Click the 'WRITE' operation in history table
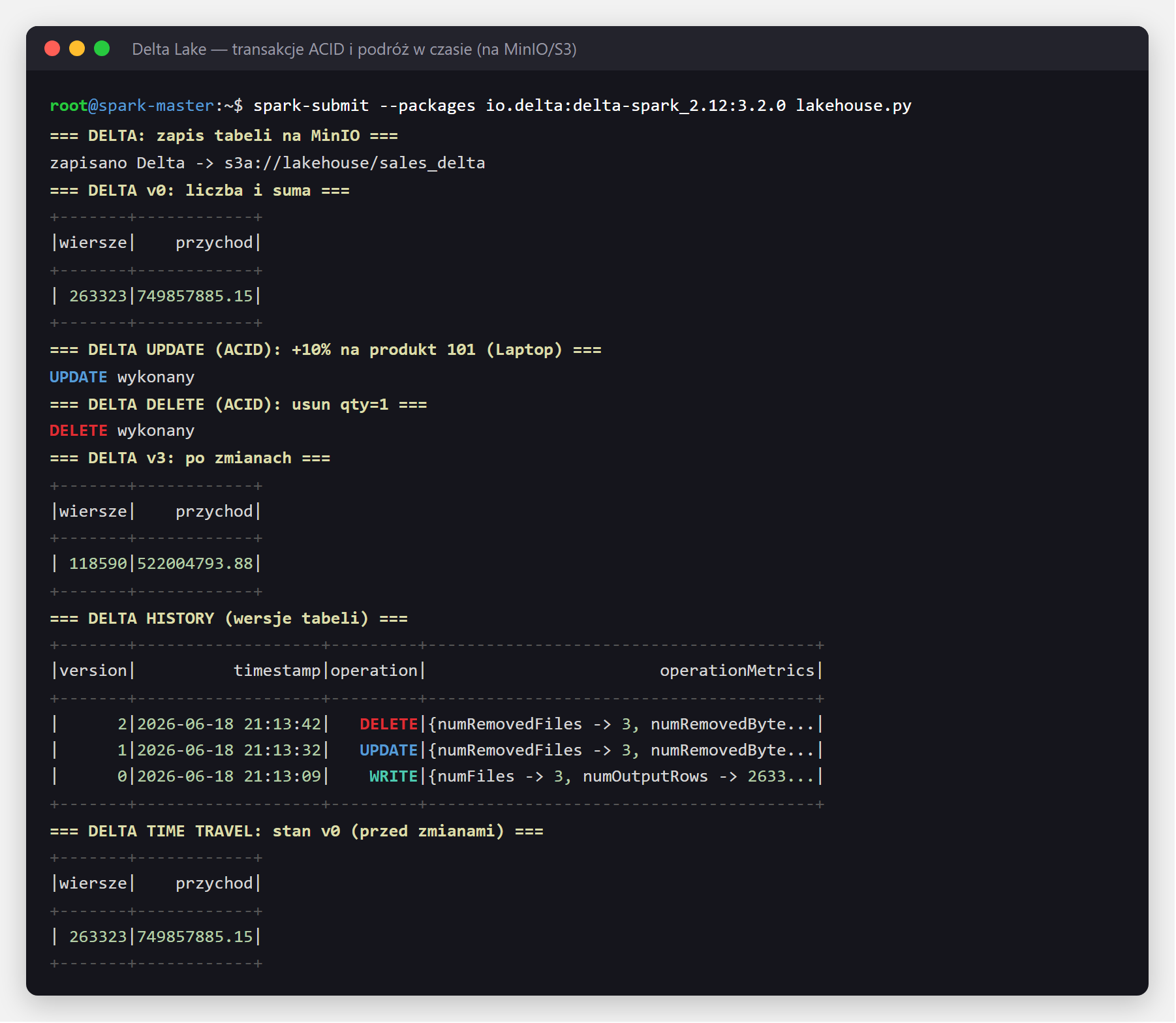 [x=394, y=776]
